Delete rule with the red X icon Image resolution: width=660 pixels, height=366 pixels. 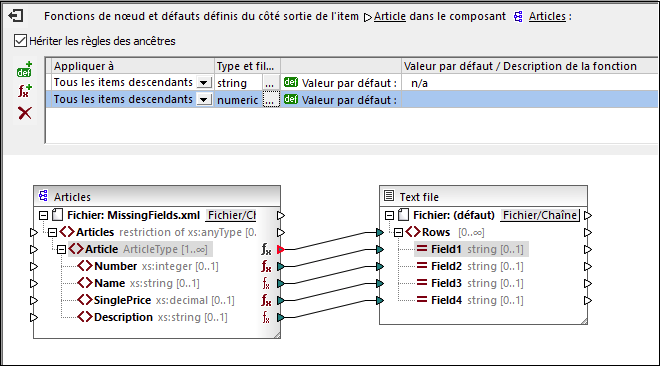[25, 113]
